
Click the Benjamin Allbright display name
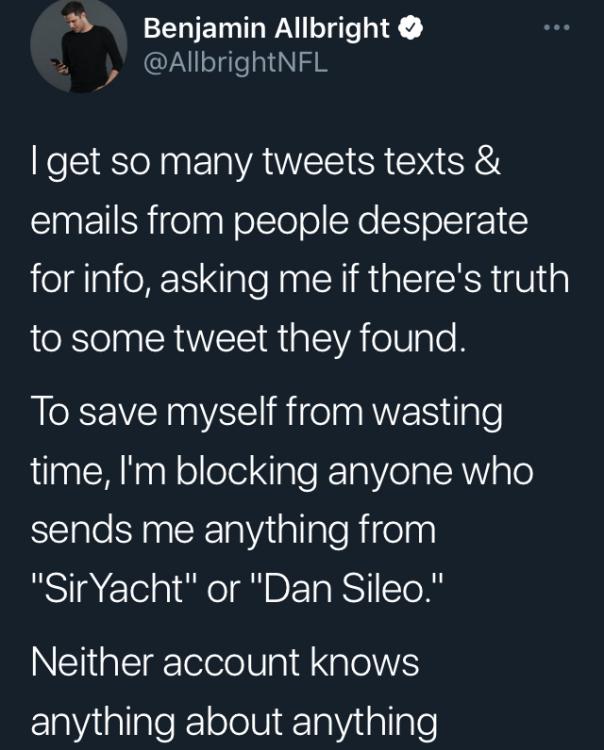coord(266,29)
